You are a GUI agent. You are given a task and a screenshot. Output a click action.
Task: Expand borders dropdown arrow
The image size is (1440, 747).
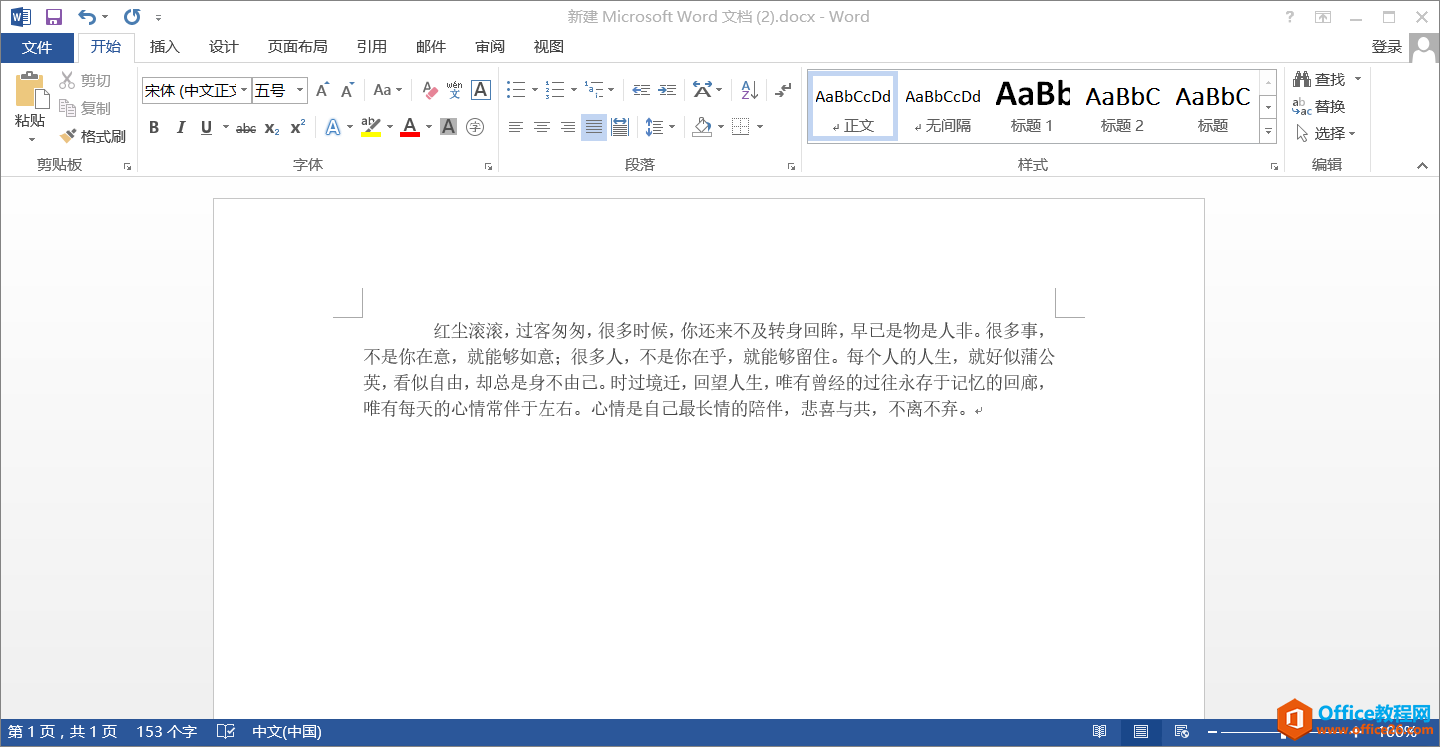[760, 127]
